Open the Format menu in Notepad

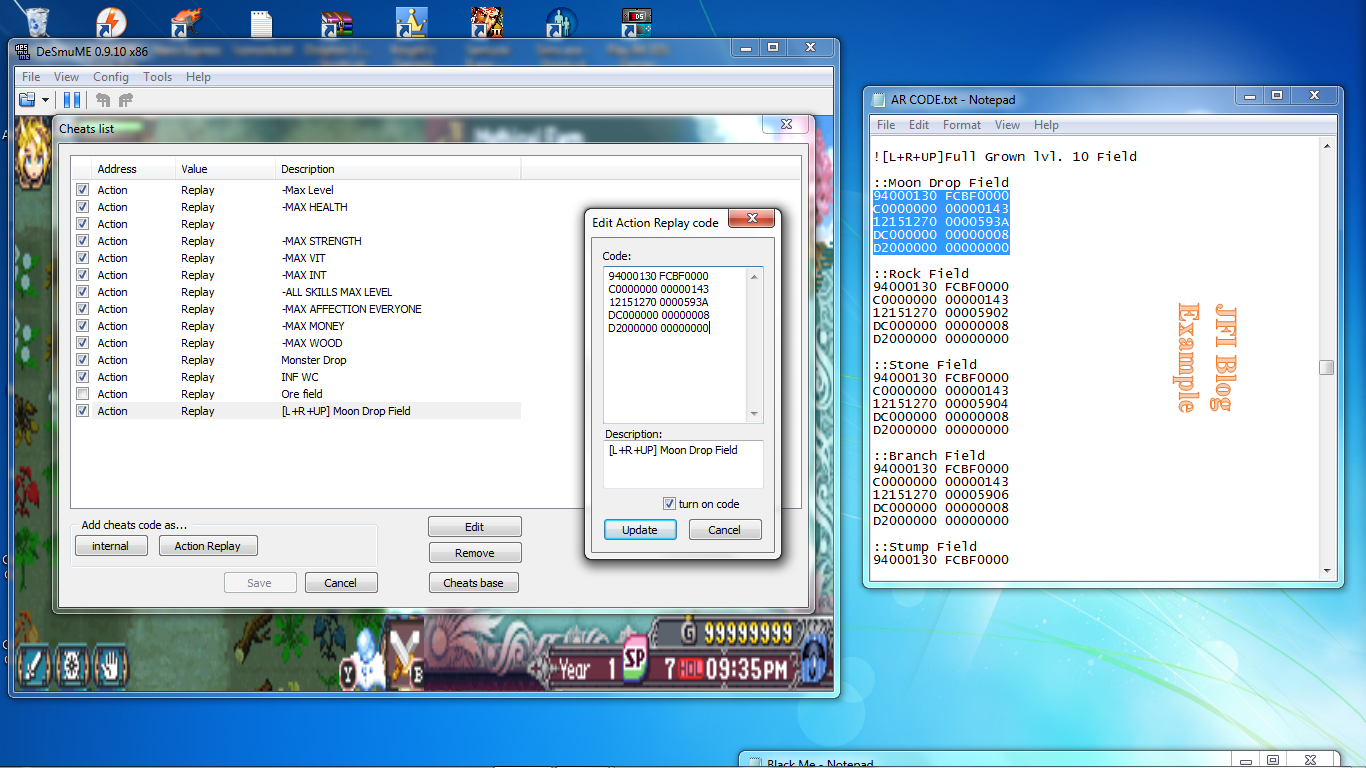(962, 125)
